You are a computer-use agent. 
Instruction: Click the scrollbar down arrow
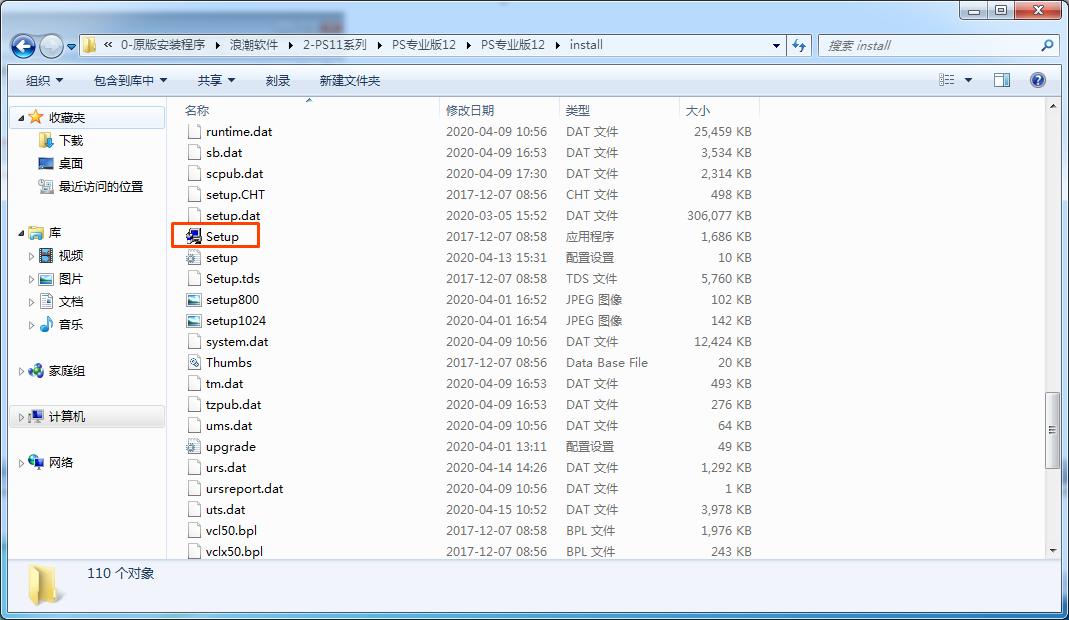coord(1052,551)
